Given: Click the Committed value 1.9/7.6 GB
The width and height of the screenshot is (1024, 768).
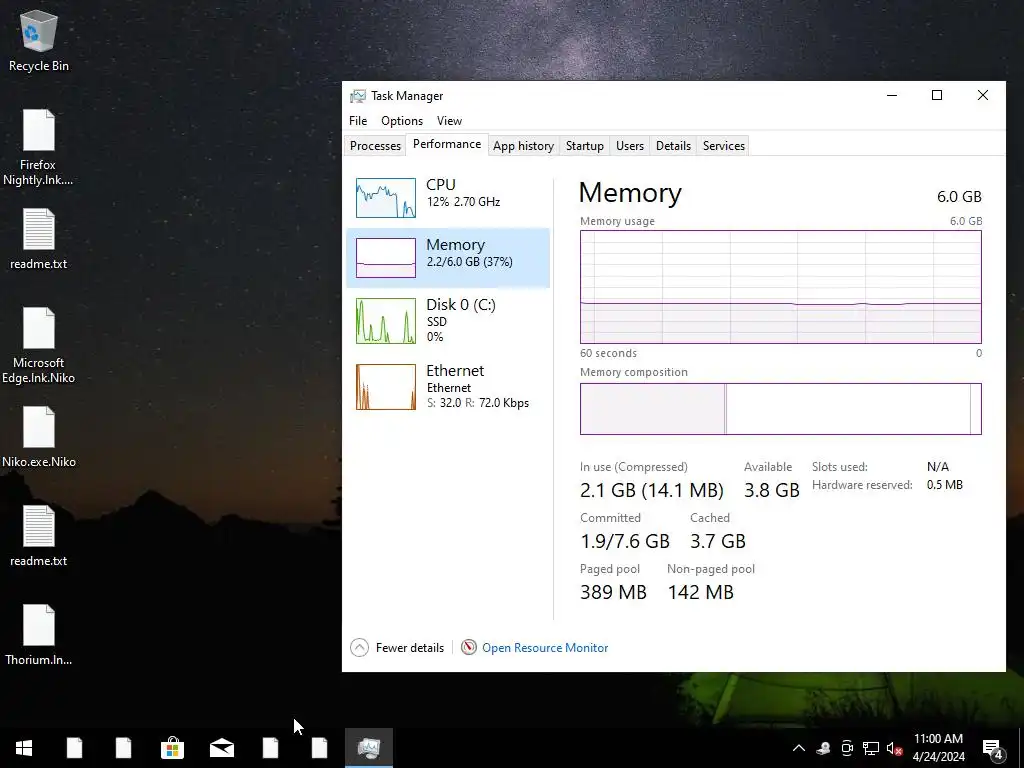Looking at the screenshot, I should click(x=625, y=541).
